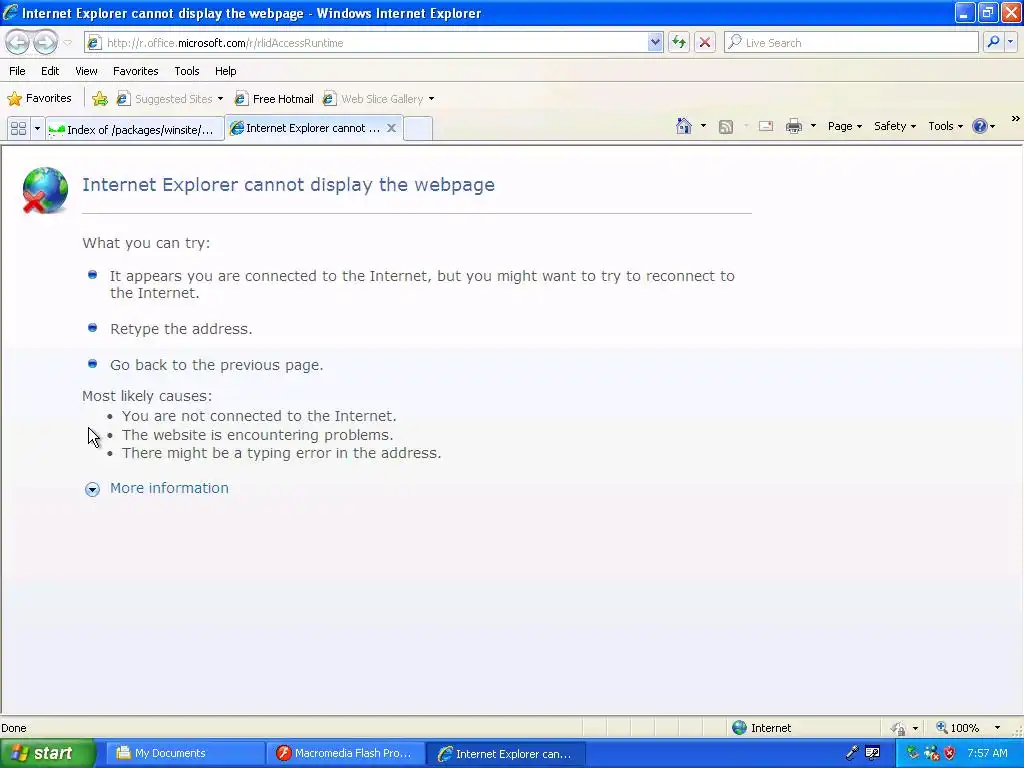This screenshot has height=768, width=1024.
Task: Expand the address bar history dropdown
Action: (655, 43)
